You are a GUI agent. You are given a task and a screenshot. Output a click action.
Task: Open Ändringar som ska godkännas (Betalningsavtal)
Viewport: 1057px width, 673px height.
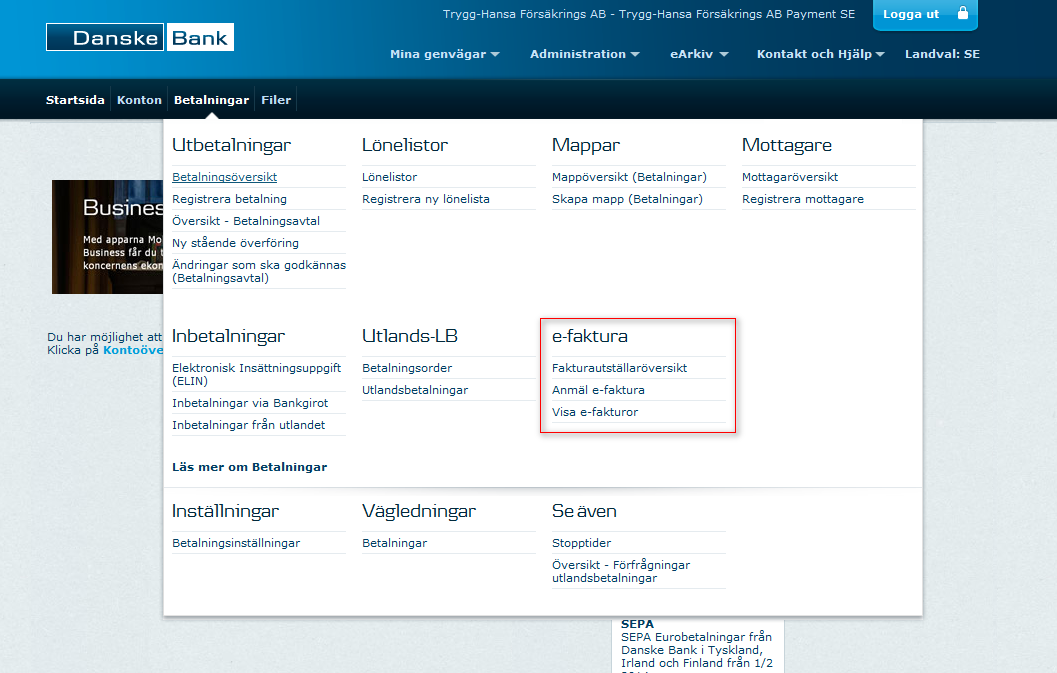click(259, 271)
